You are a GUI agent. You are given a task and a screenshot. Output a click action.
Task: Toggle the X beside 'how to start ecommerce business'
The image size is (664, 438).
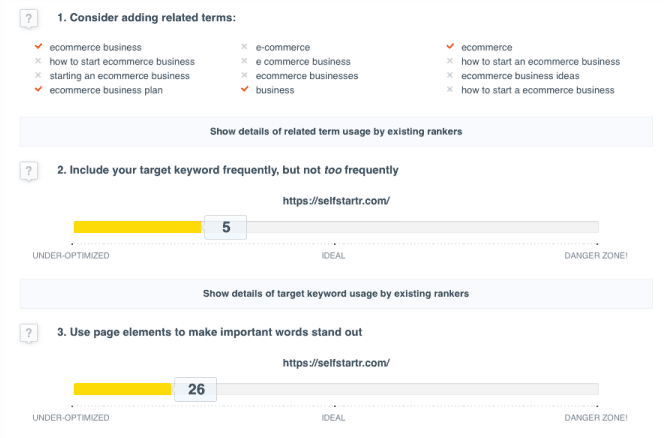coord(38,61)
